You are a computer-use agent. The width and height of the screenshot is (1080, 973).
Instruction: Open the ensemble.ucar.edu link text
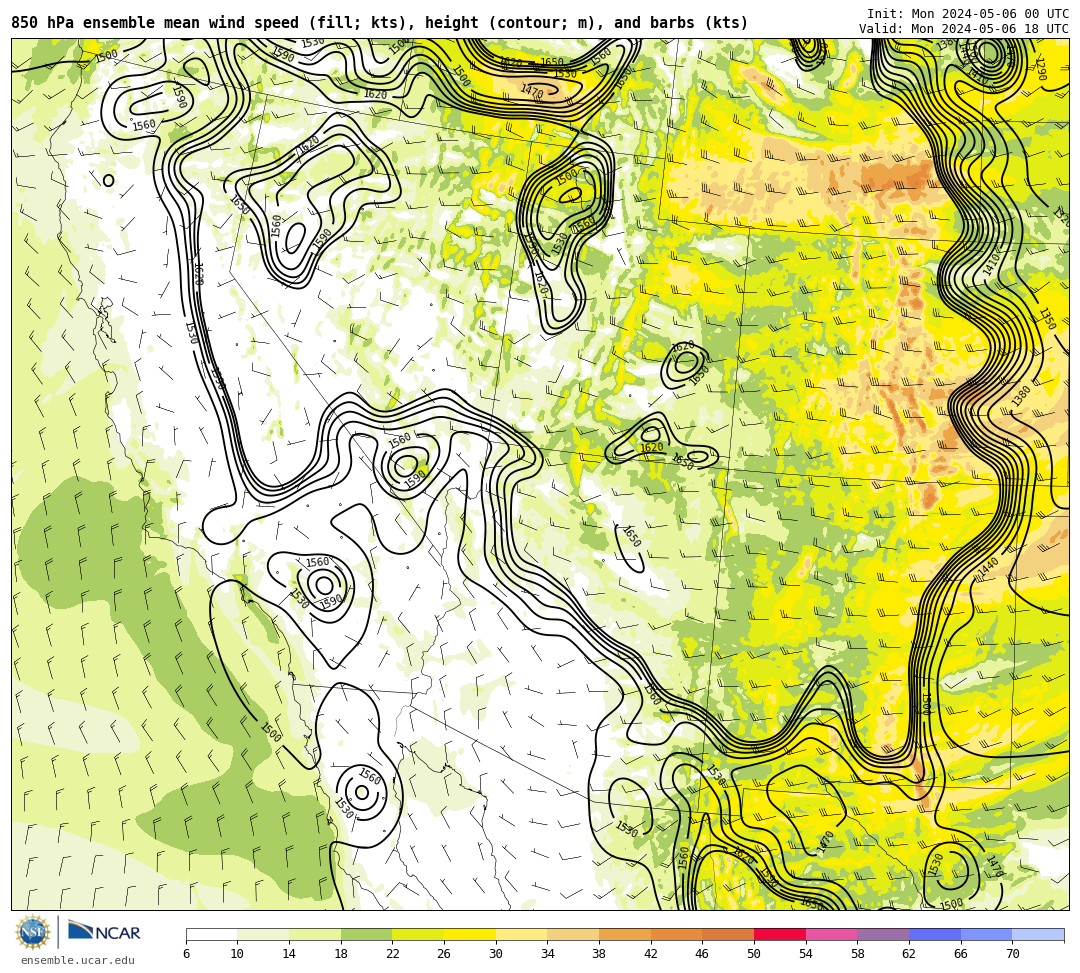(x=78, y=961)
